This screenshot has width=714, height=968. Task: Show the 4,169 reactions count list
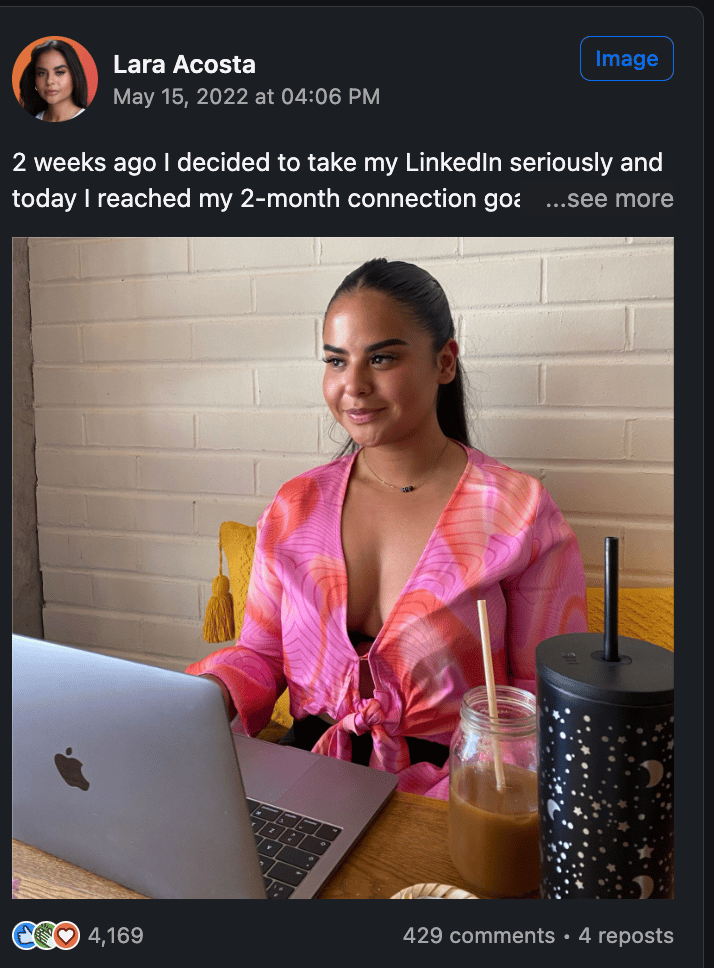coord(115,935)
